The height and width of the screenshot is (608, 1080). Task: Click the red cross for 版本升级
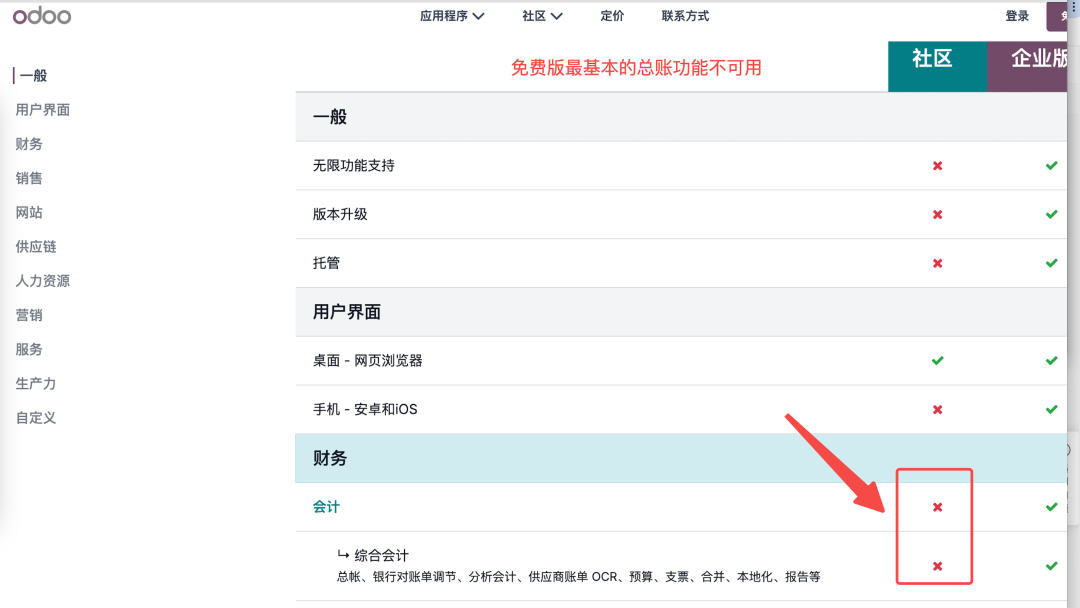point(937,215)
